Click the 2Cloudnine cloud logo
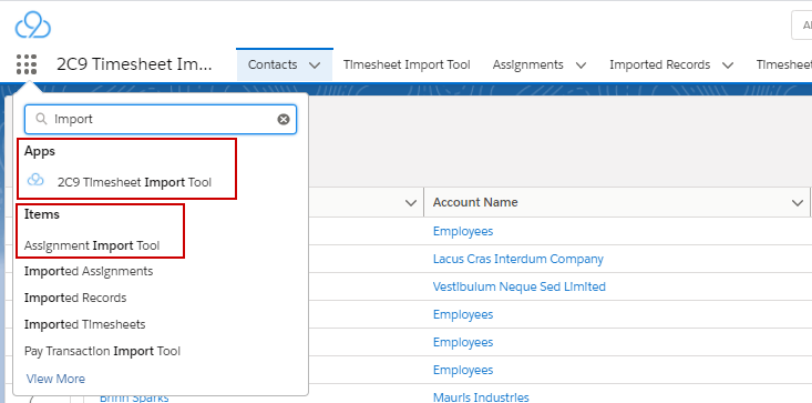The image size is (812, 403). coord(33,25)
